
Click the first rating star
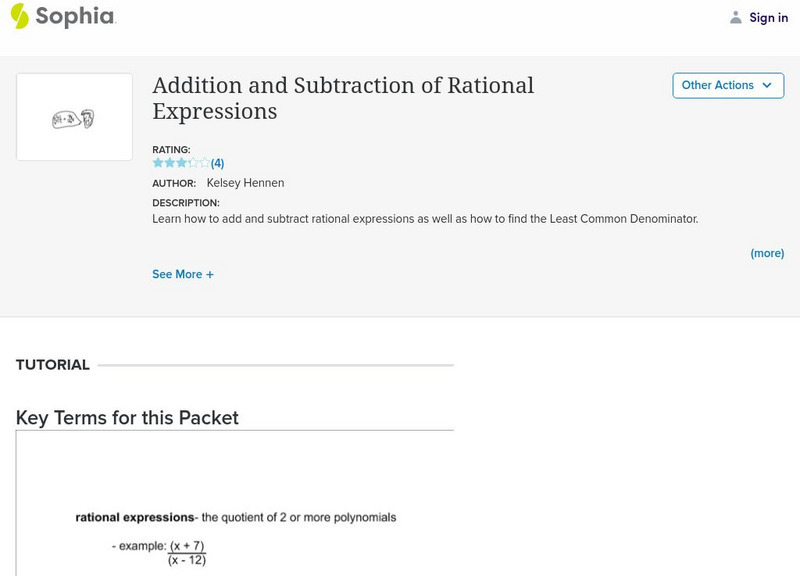pos(157,163)
